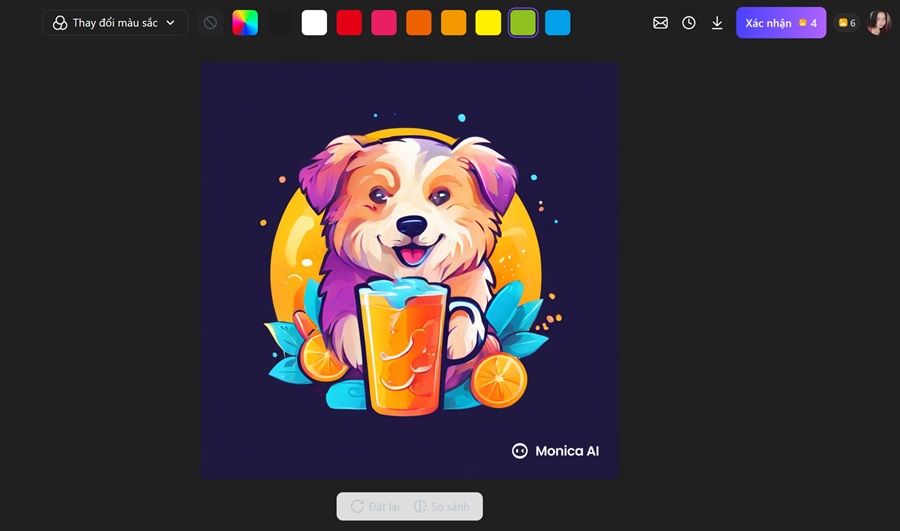Pick the blue color swatch

click(x=558, y=23)
